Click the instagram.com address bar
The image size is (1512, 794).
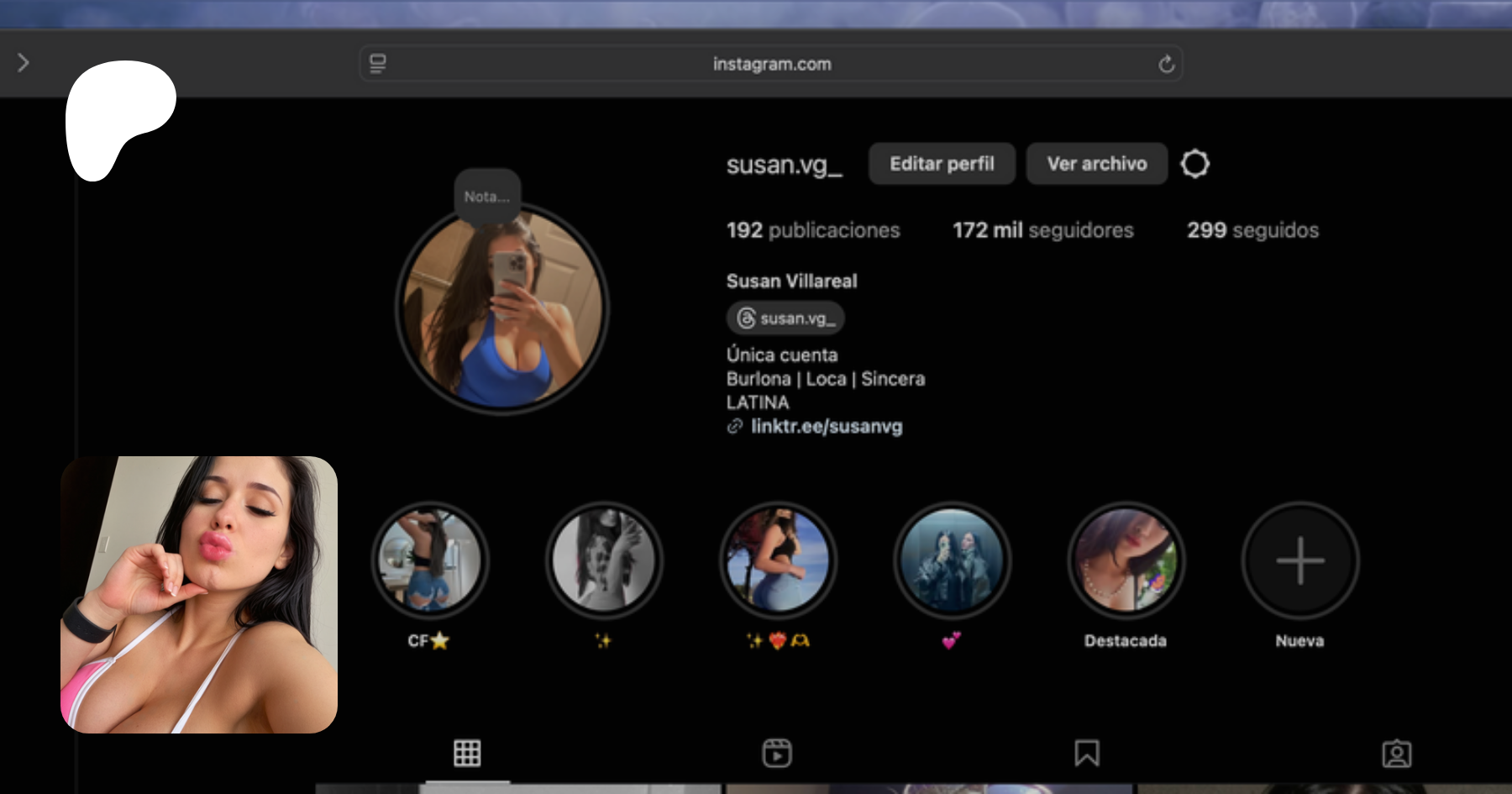tap(771, 64)
